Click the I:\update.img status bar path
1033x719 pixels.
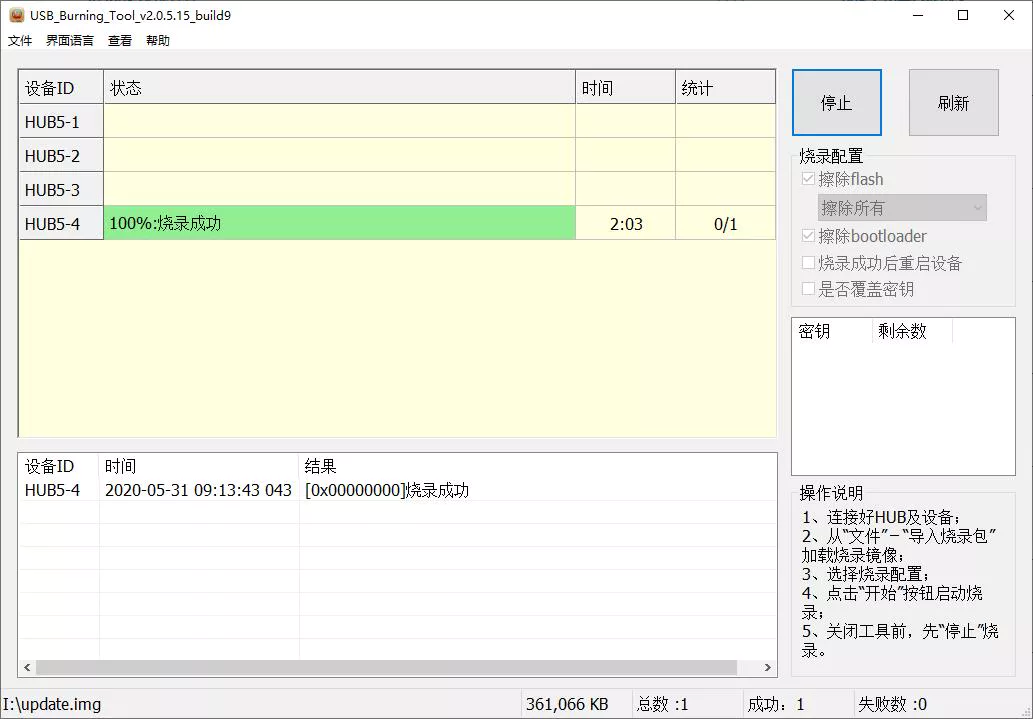click(x=52, y=705)
